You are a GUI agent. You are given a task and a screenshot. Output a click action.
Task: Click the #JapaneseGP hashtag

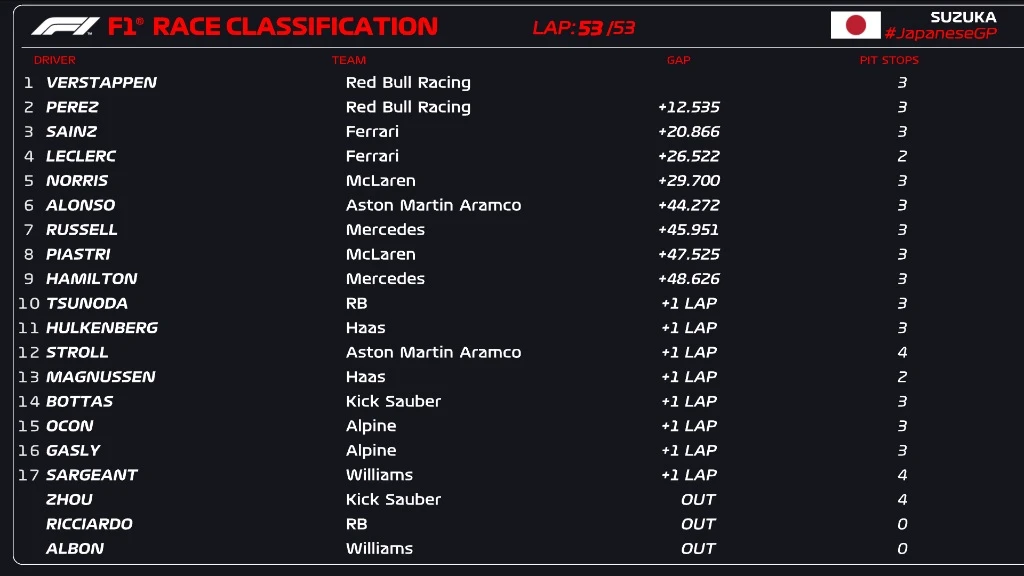[940, 33]
